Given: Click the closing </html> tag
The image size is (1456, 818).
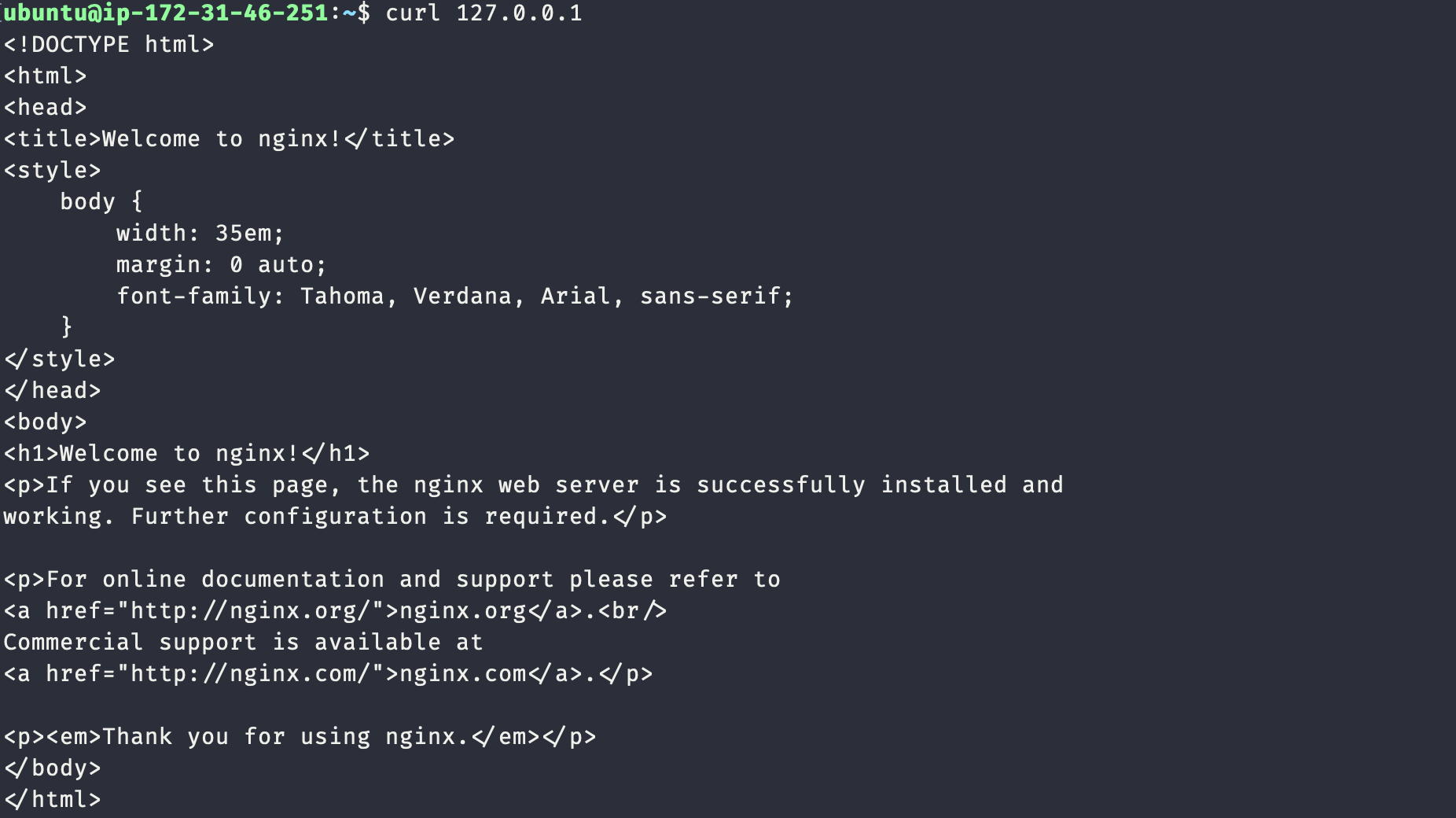Looking at the screenshot, I should click(53, 800).
